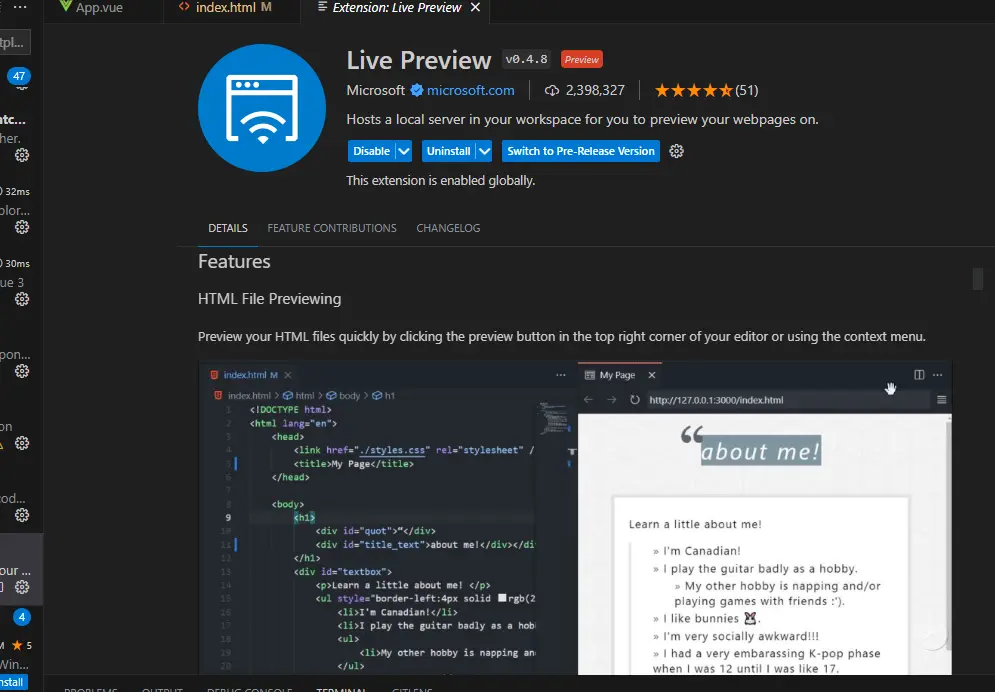Close the Extension: Live Preview tab

475,8
